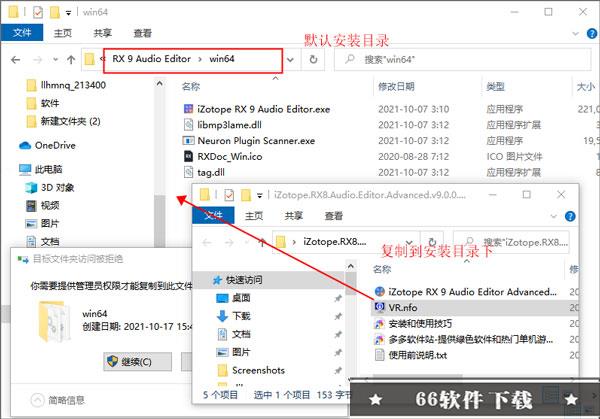Refresh the iZotope.RX8 folder view
The image size is (600, 419).
(432, 242)
